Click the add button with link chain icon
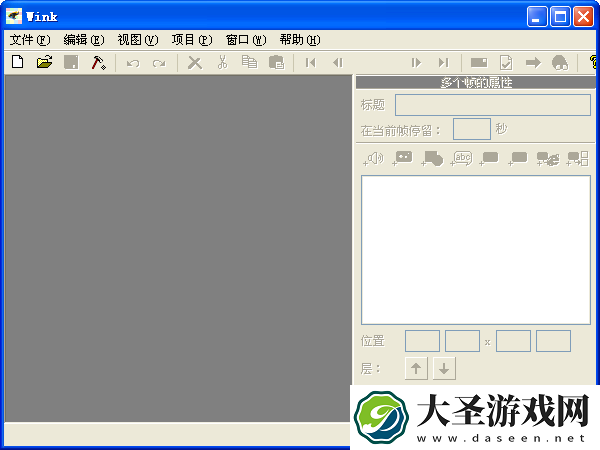Screen dimensions: 600x450 point(548,158)
